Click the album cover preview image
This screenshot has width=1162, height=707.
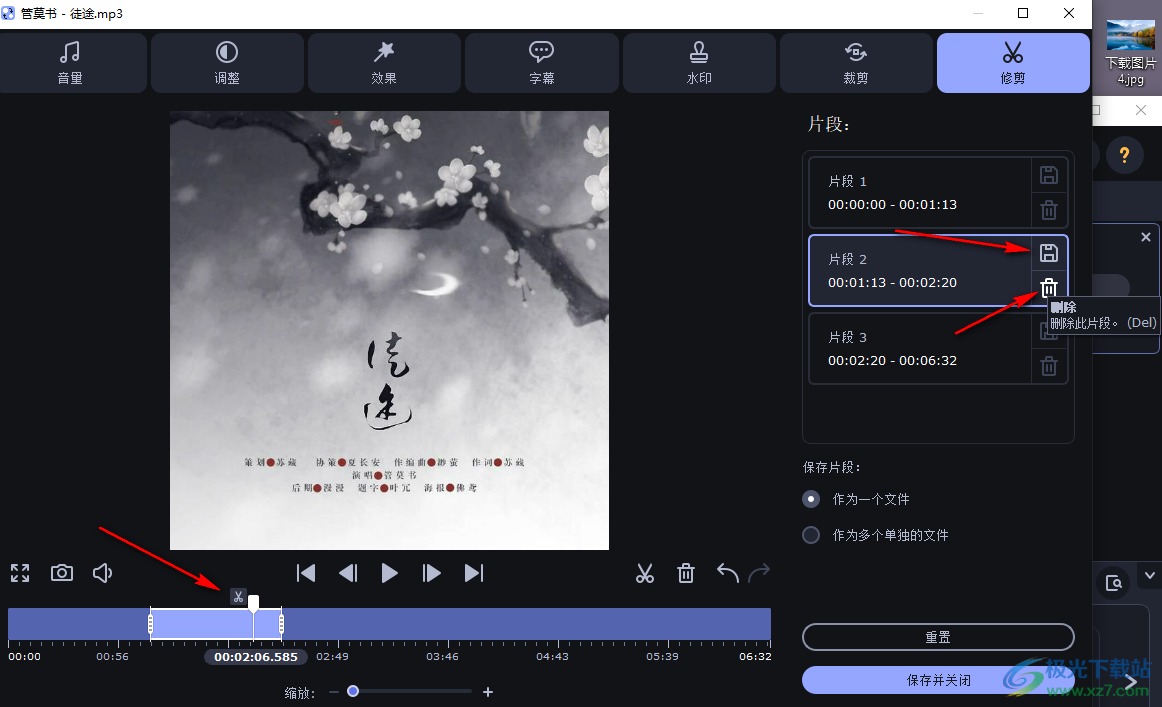(x=389, y=331)
